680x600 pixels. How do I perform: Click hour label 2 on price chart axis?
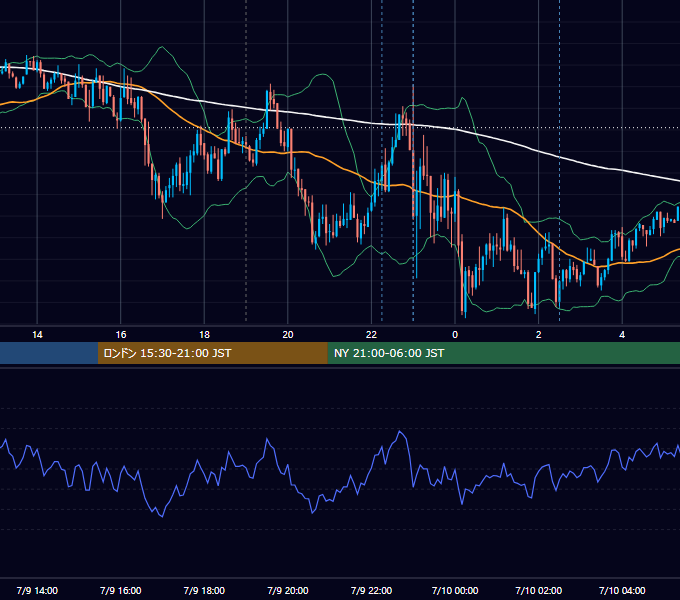tap(539, 335)
